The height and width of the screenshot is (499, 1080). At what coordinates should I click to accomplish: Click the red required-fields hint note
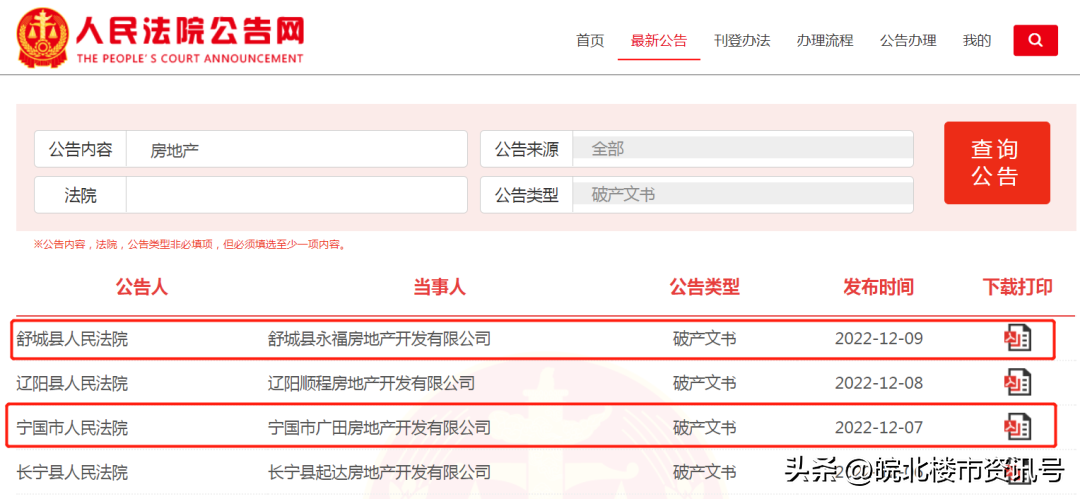point(189,244)
